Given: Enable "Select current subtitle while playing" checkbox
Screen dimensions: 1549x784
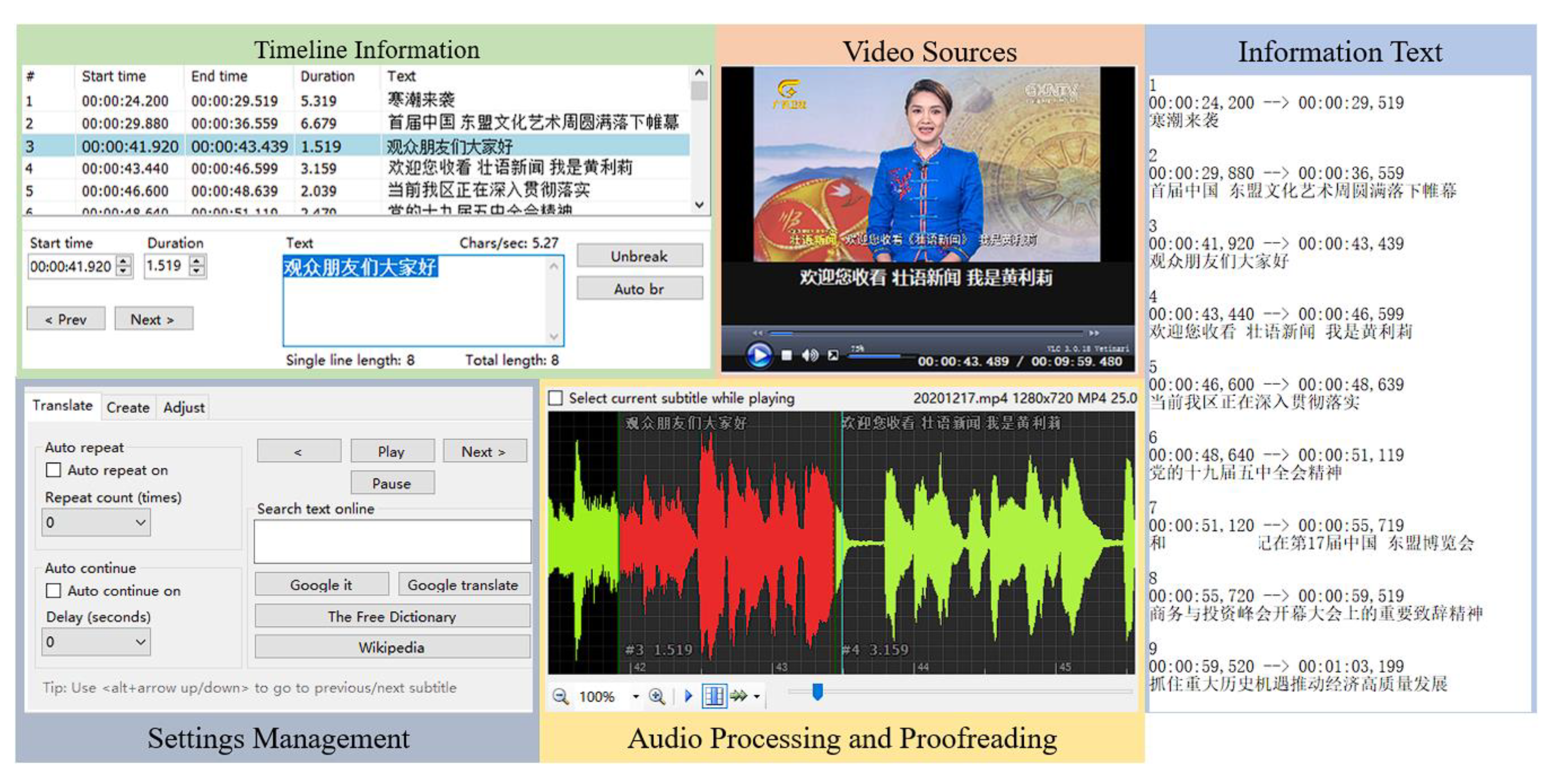Looking at the screenshot, I should click(x=556, y=398).
